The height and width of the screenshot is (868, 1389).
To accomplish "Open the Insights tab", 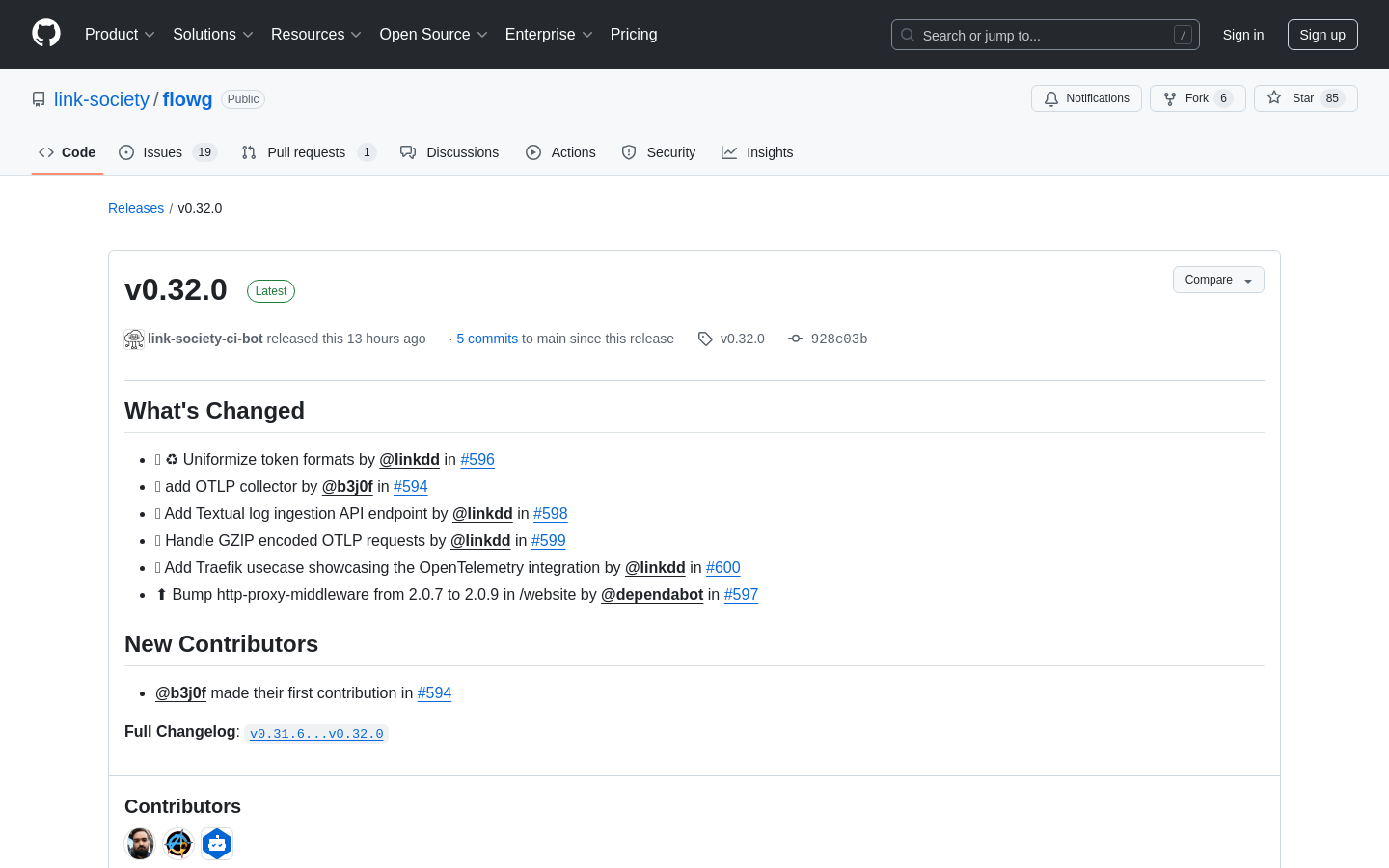I will click(757, 152).
